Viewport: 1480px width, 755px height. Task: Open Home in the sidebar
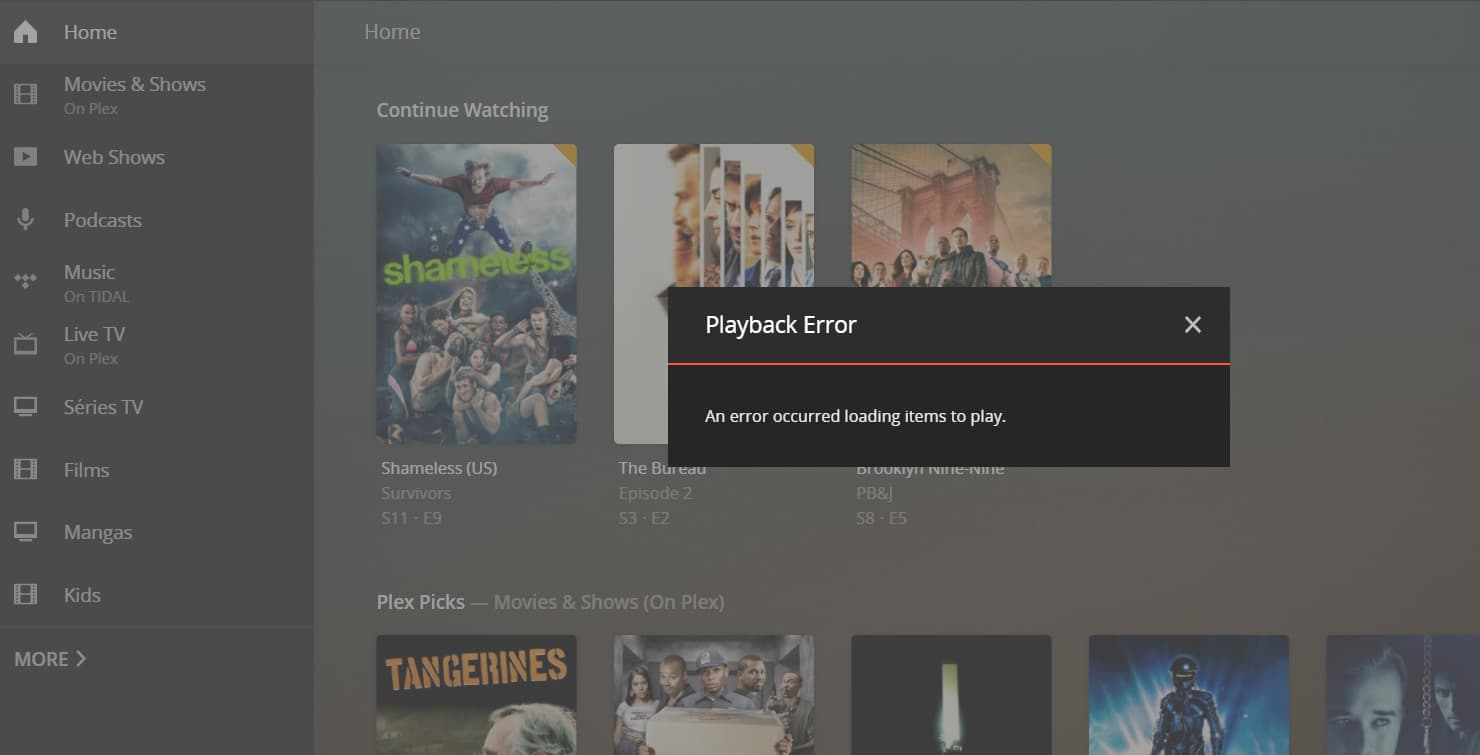pyautogui.click(x=157, y=32)
